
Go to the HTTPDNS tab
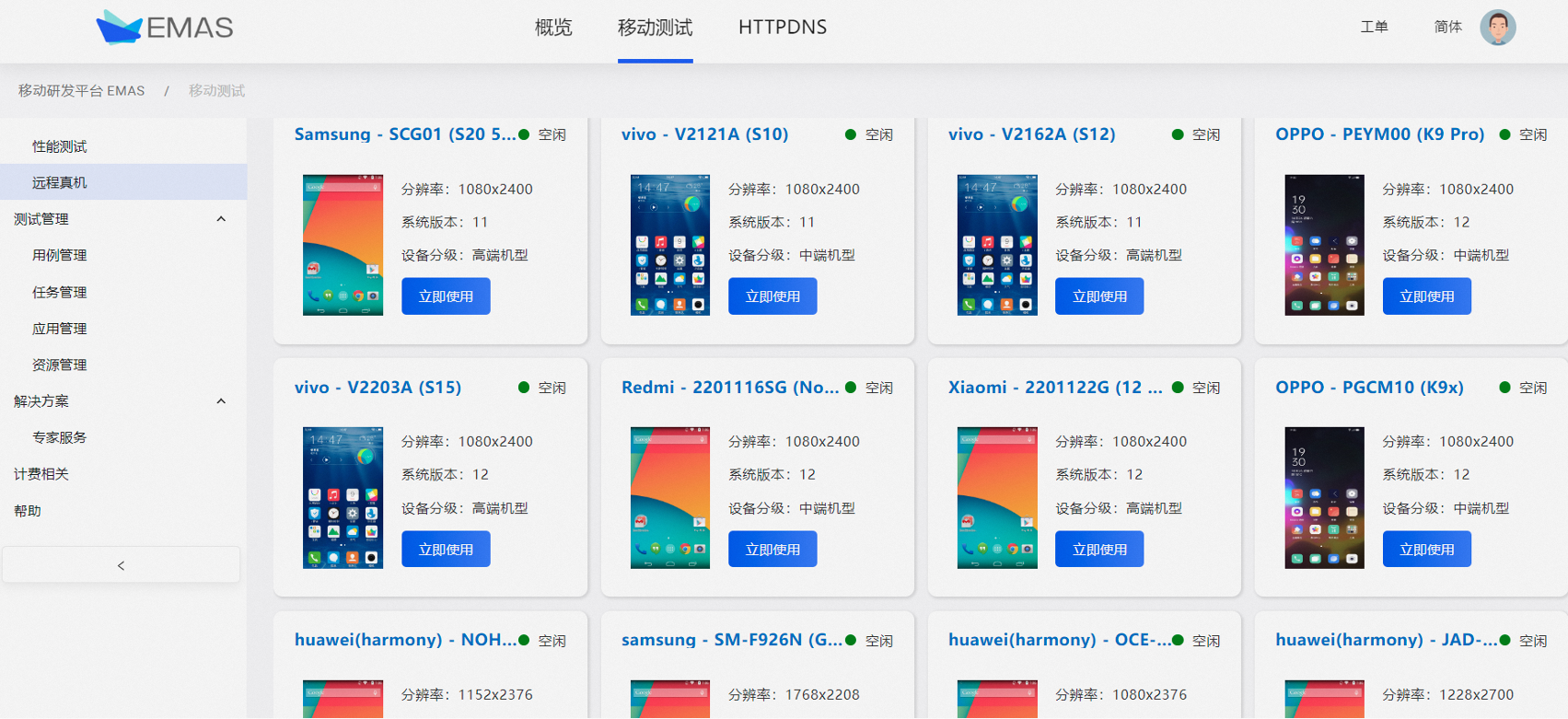pos(783,28)
